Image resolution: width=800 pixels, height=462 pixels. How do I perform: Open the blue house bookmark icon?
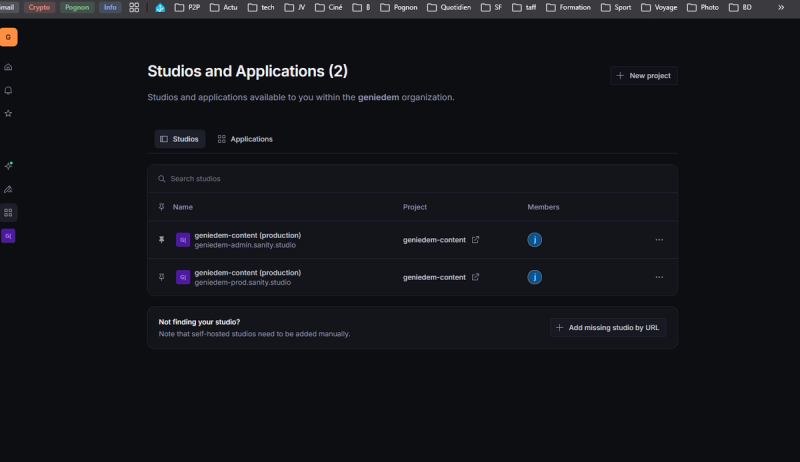[160, 7]
